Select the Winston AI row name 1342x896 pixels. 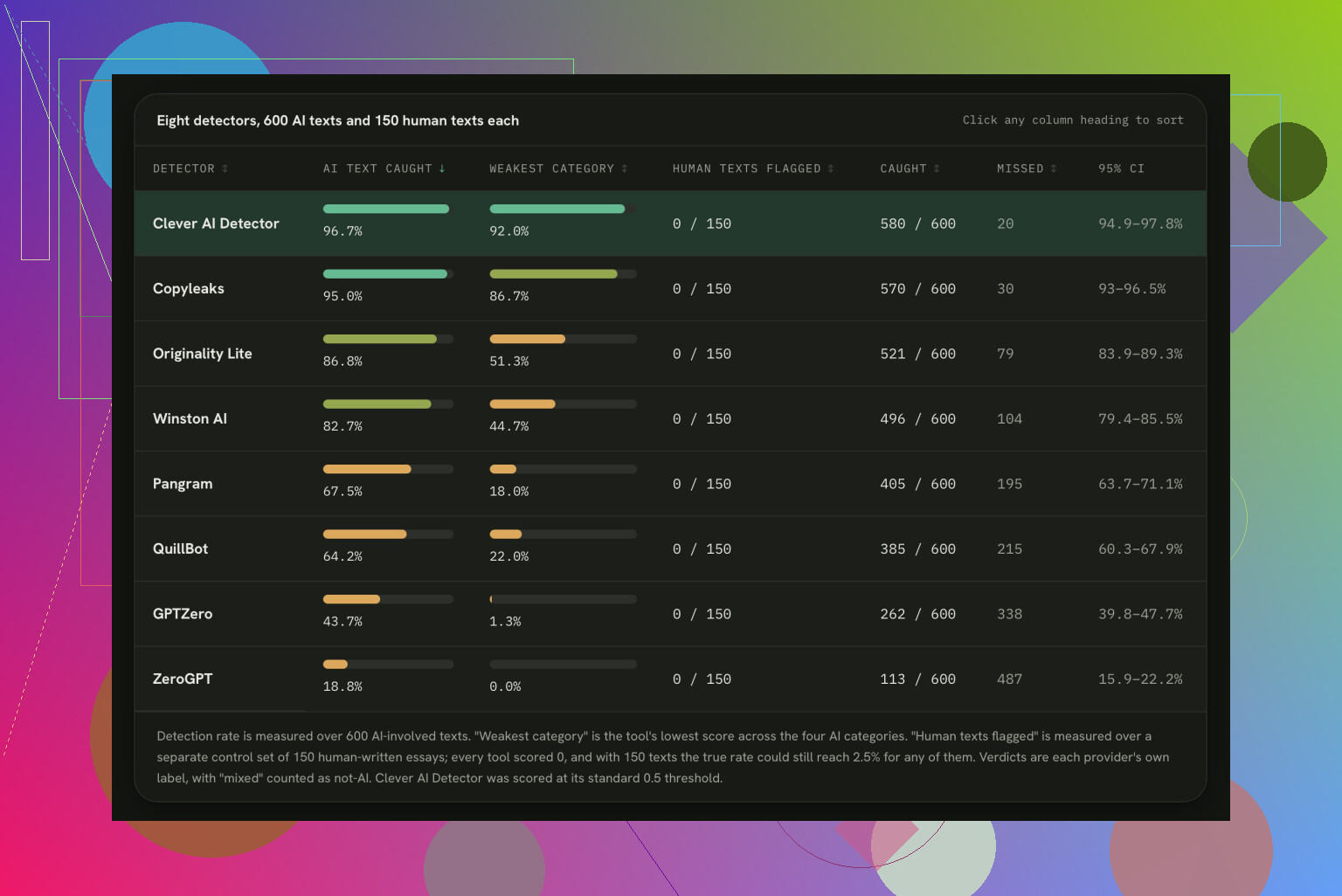coord(190,418)
